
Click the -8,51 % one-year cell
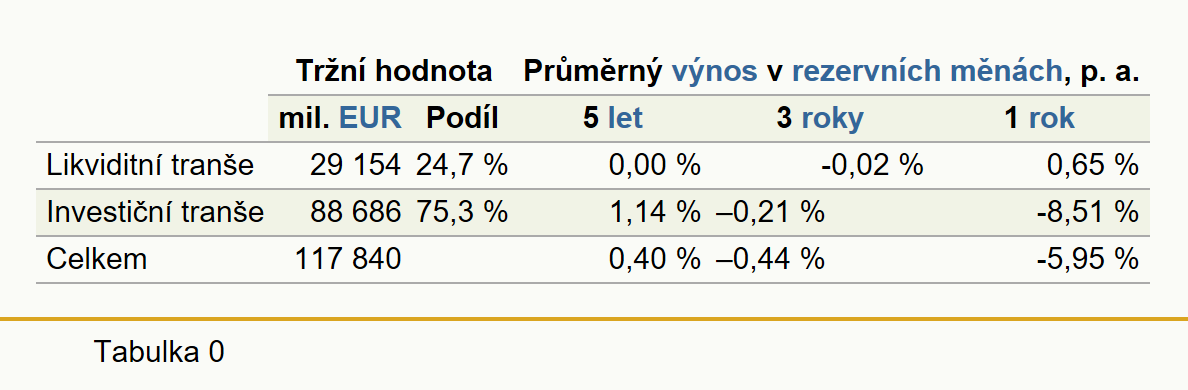pyautogui.click(x=1087, y=212)
